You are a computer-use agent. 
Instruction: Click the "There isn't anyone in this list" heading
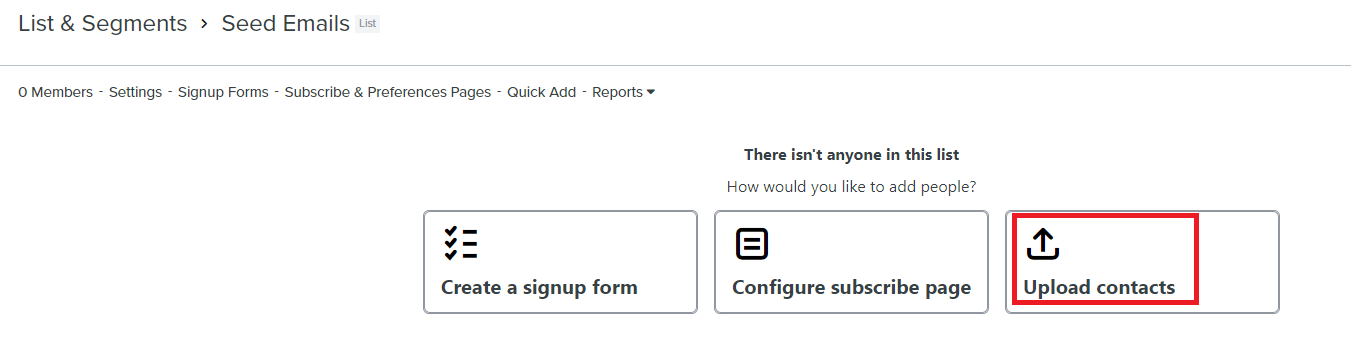(851, 155)
